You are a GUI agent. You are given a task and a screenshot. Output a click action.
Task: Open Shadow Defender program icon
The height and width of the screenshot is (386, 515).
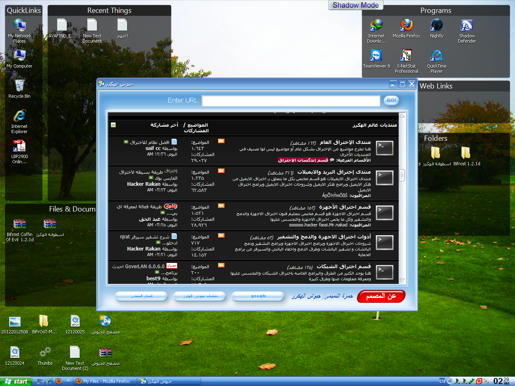[x=467, y=31]
